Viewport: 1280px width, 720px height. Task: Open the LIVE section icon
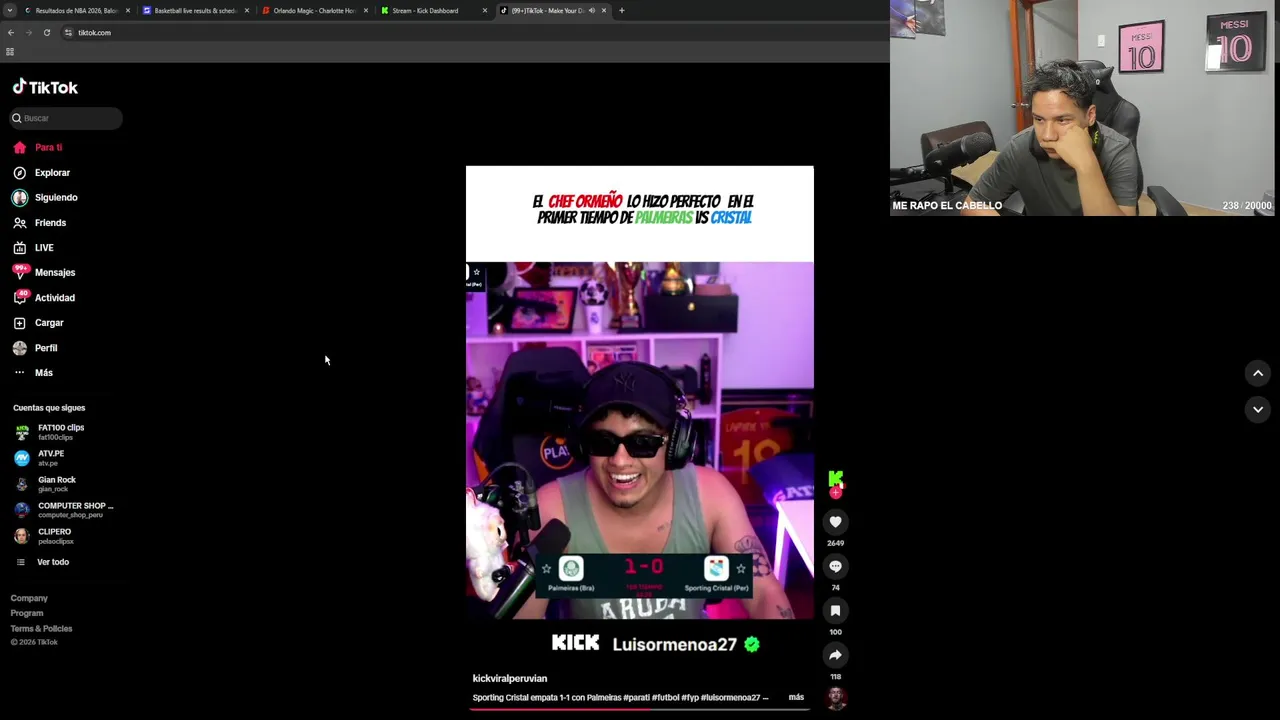[x=19, y=248]
